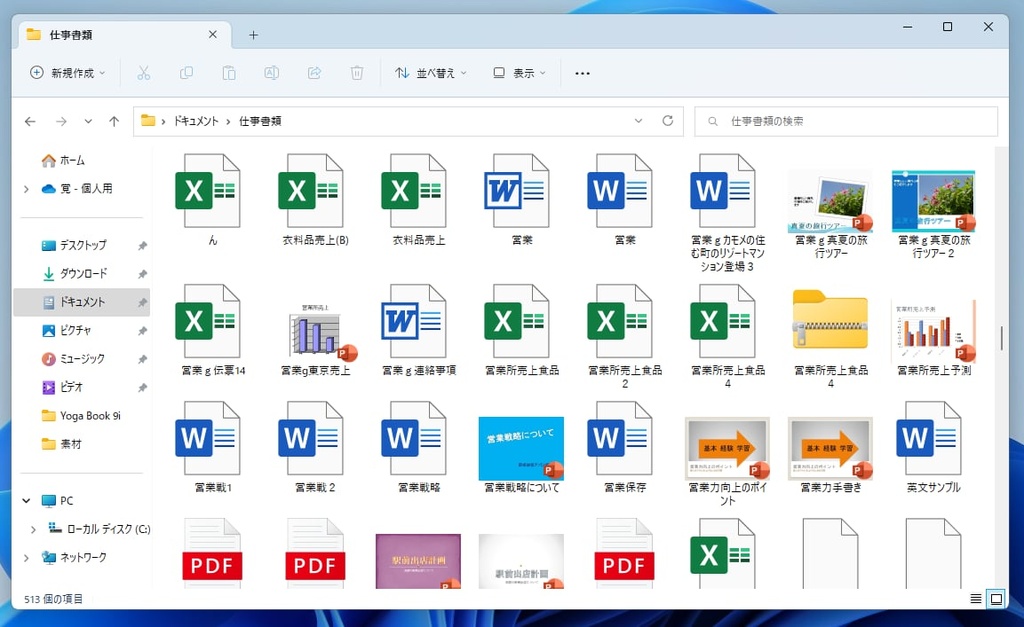Click the refresh button in address bar

667,121
